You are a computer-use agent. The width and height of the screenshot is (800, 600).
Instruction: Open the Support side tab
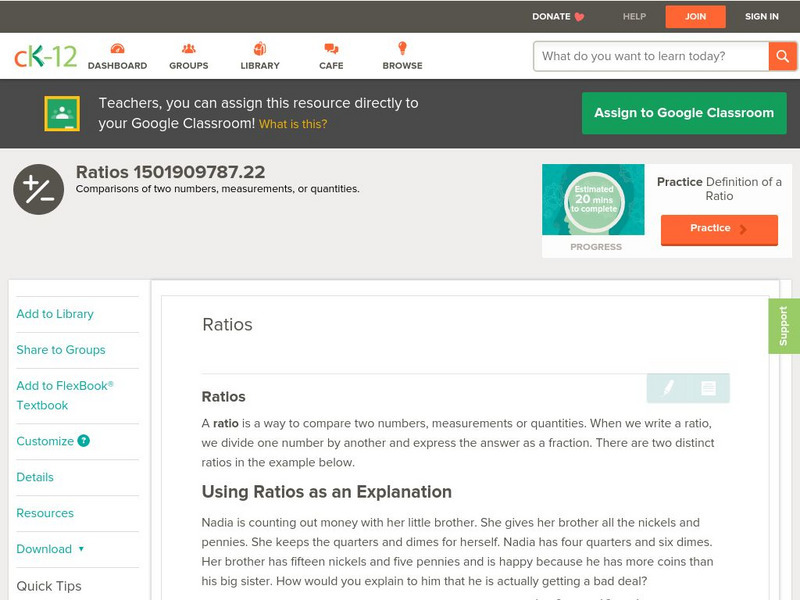coord(783,326)
